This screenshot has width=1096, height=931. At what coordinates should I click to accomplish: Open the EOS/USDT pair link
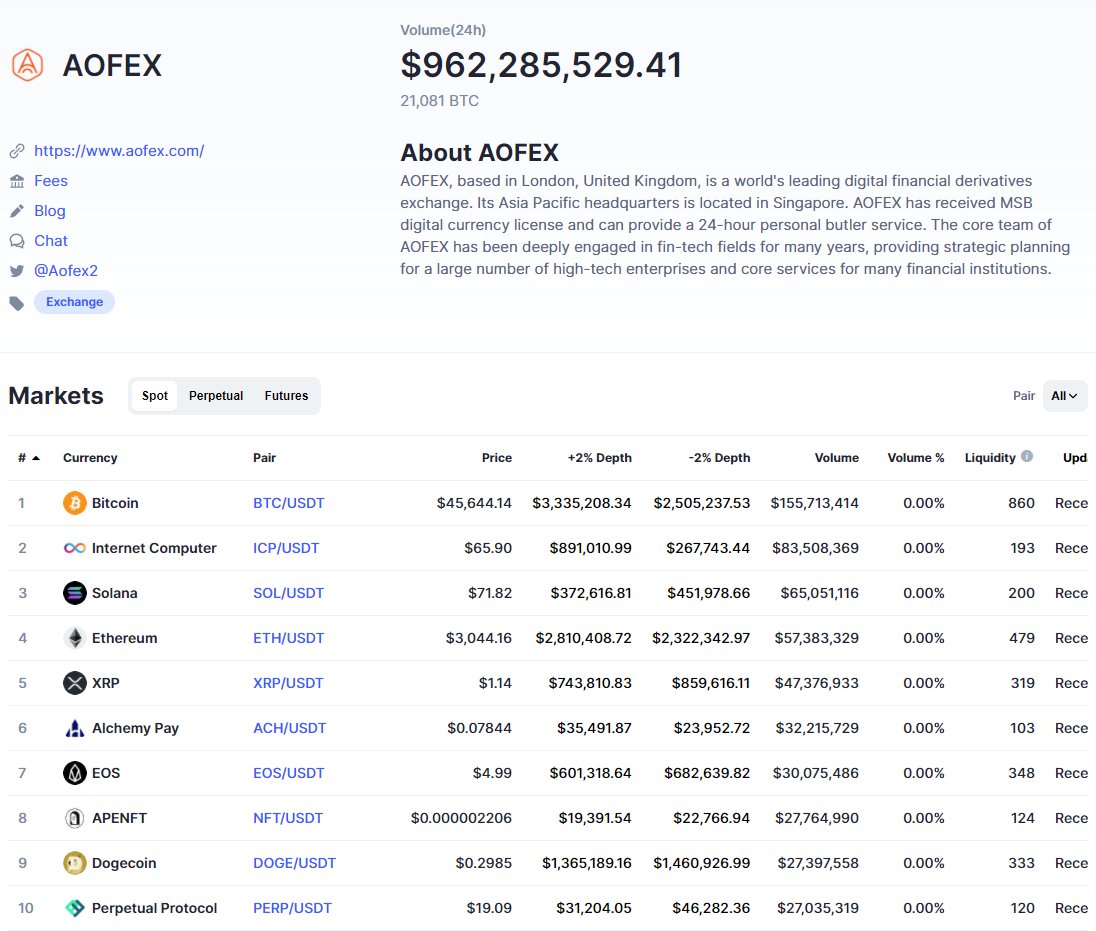pyautogui.click(x=289, y=773)
